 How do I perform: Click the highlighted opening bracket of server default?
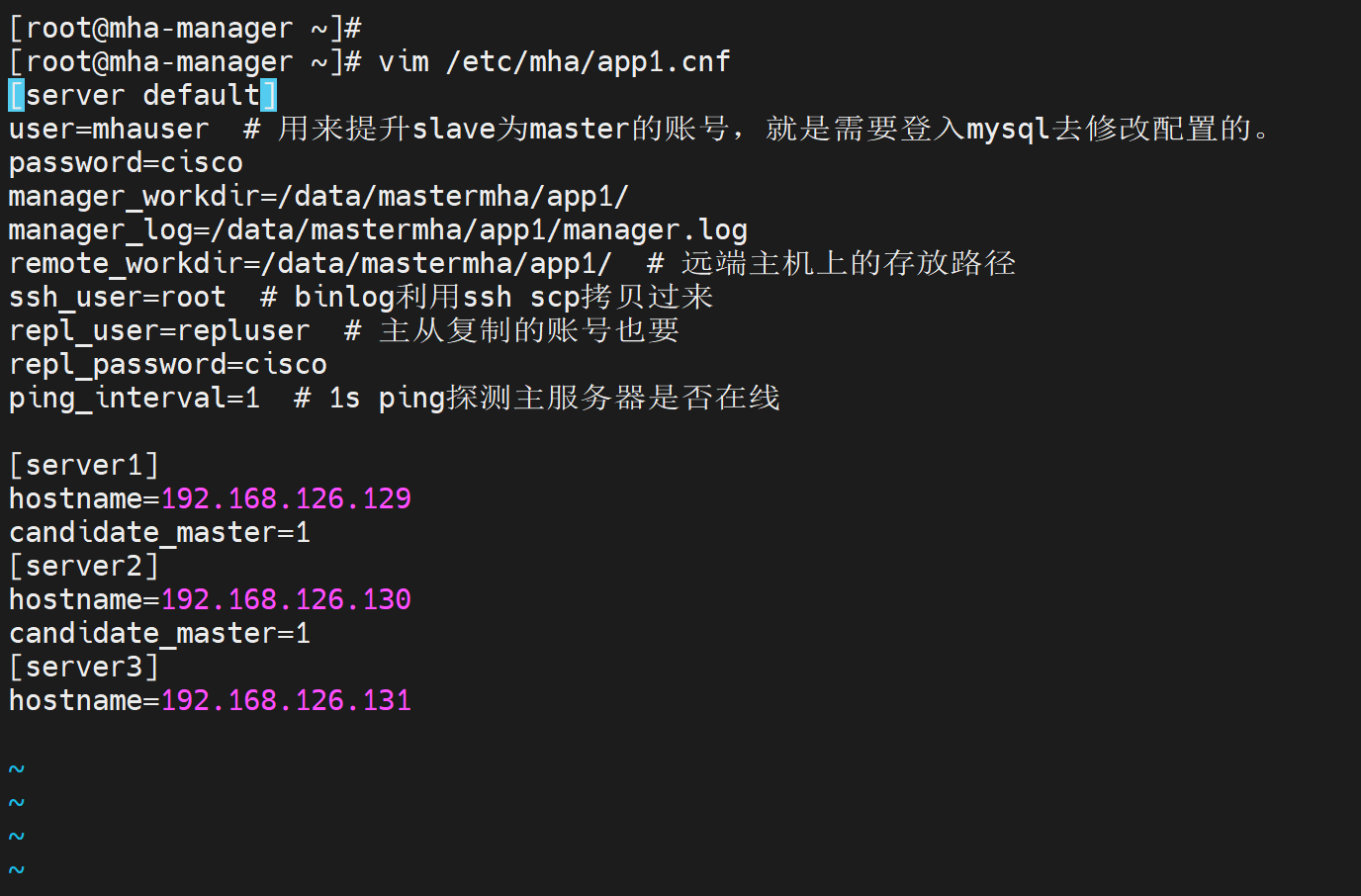coord(16,96)
